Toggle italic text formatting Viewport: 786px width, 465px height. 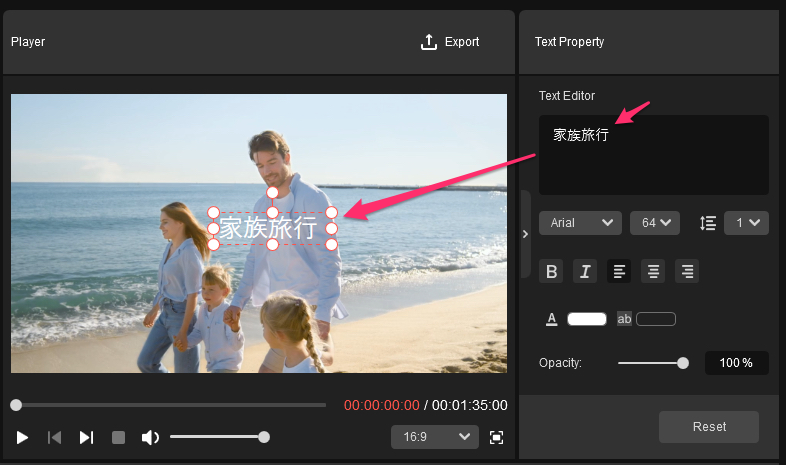tap(586, 271)
